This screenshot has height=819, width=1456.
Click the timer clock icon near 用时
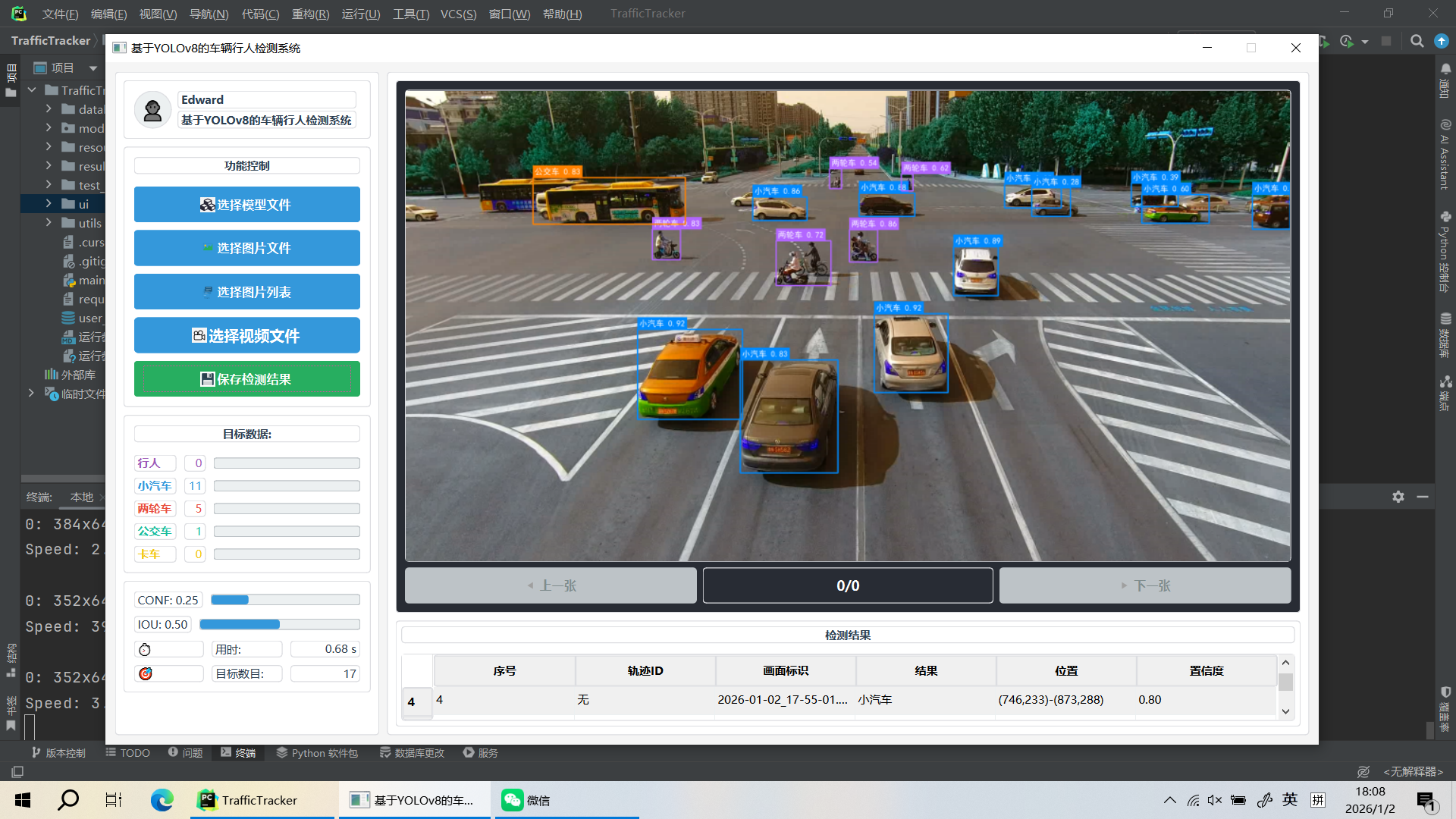coord(145,650)
